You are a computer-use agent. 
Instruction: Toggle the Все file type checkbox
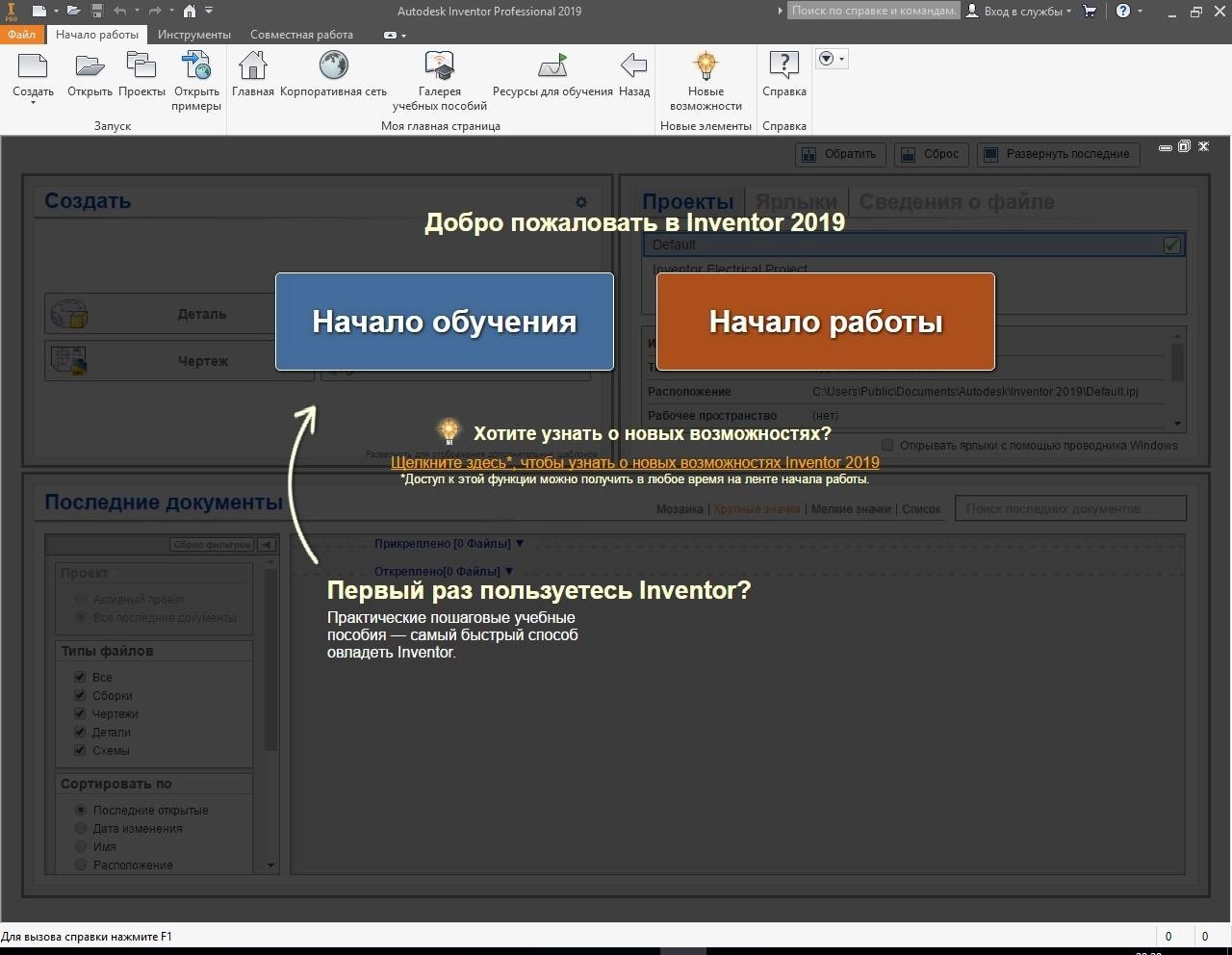click(80, 677)
